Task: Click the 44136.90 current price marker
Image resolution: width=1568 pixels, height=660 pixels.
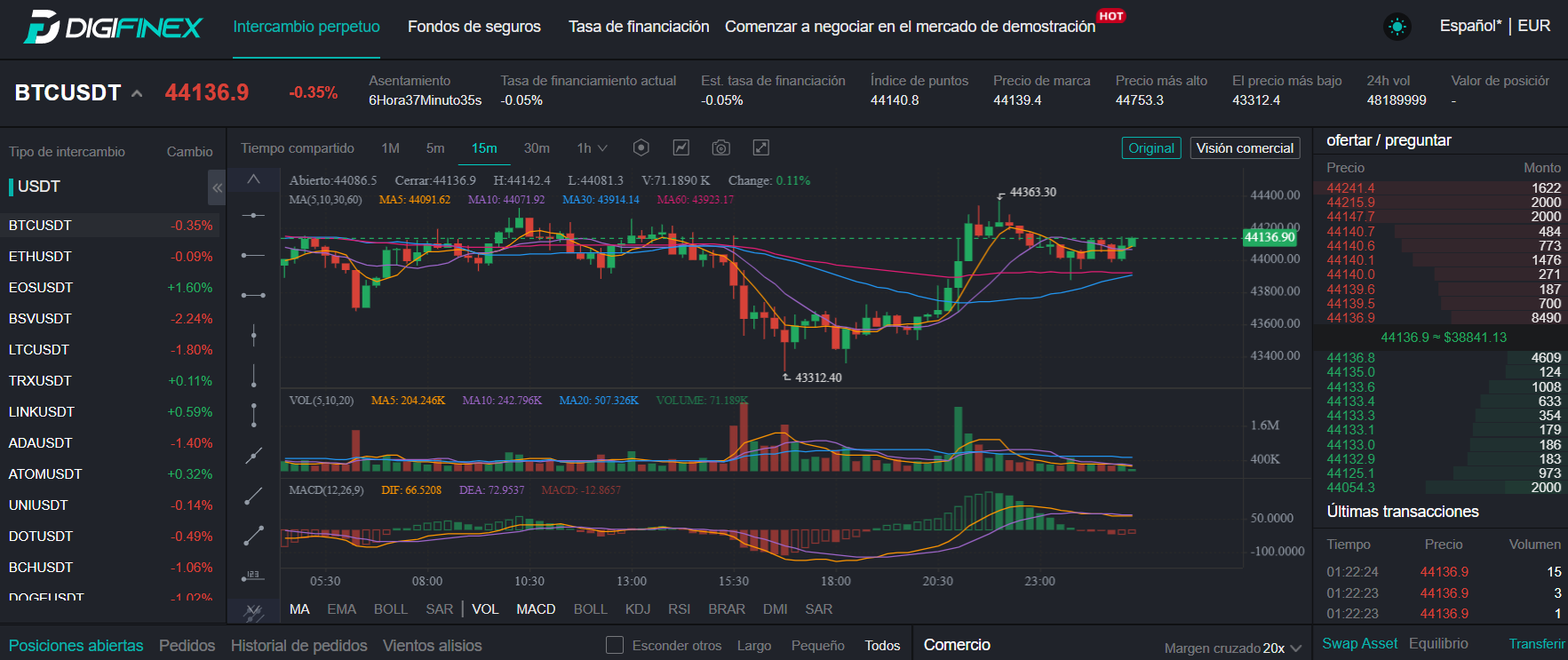Action: pyautogui.click(x=1270, y=237)
